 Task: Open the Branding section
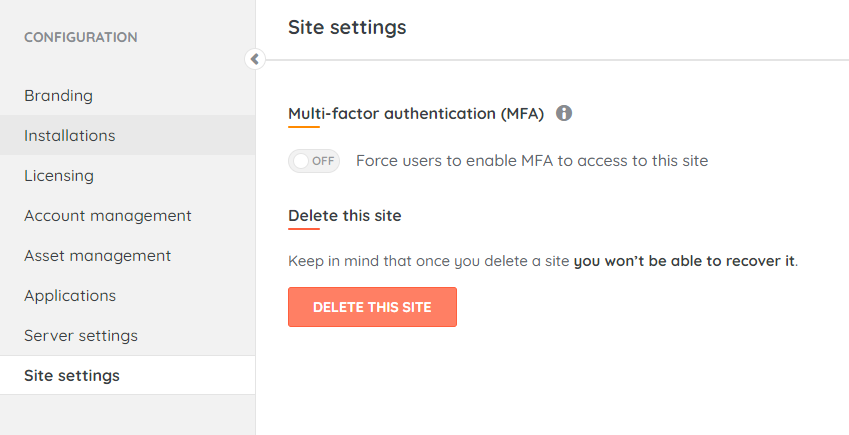(x=58, y=96)
